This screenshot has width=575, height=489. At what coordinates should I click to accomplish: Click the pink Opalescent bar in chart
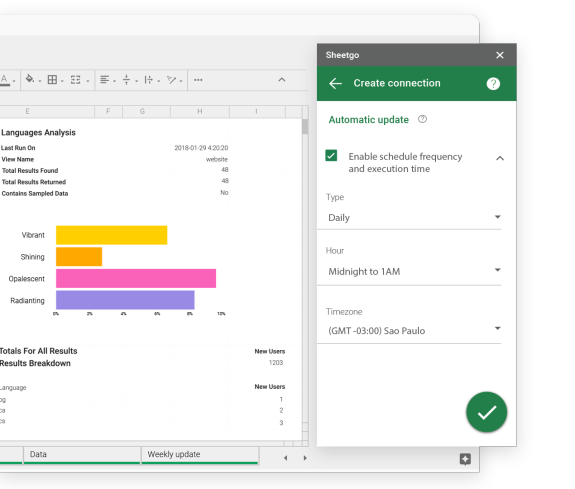tap(136, 278)
